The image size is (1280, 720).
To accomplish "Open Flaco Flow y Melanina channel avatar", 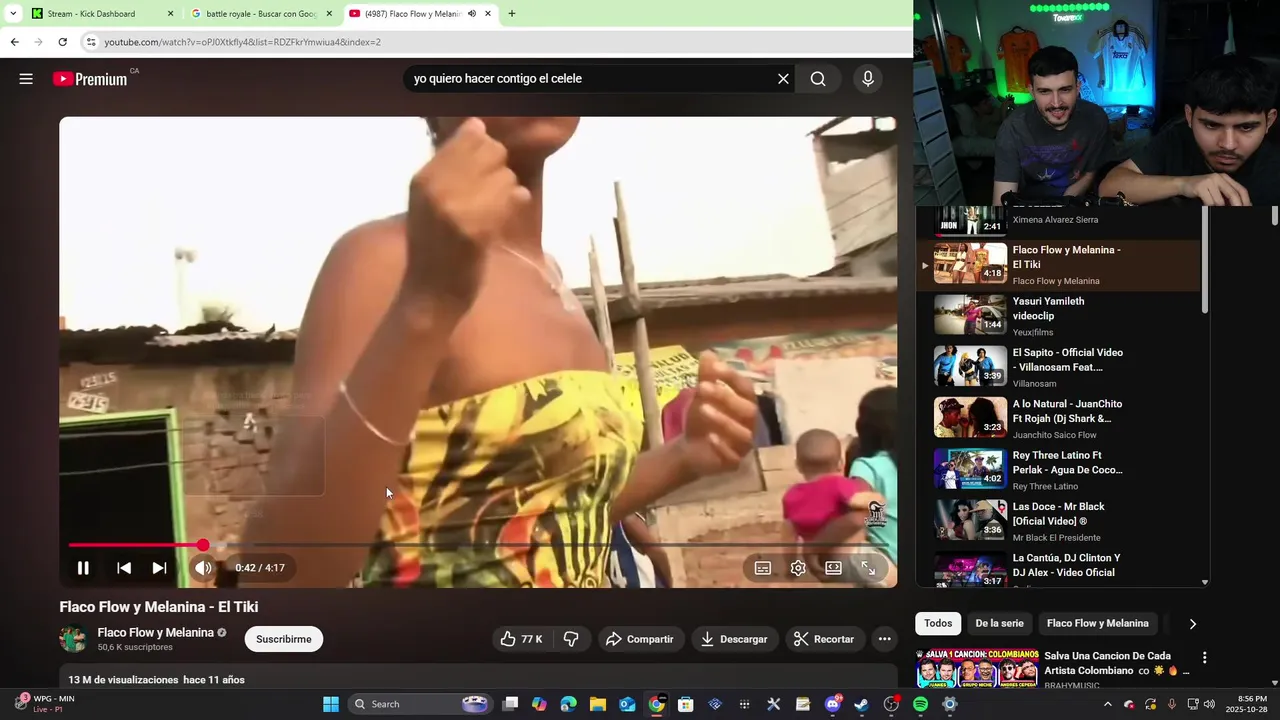I will coord(73,639).
